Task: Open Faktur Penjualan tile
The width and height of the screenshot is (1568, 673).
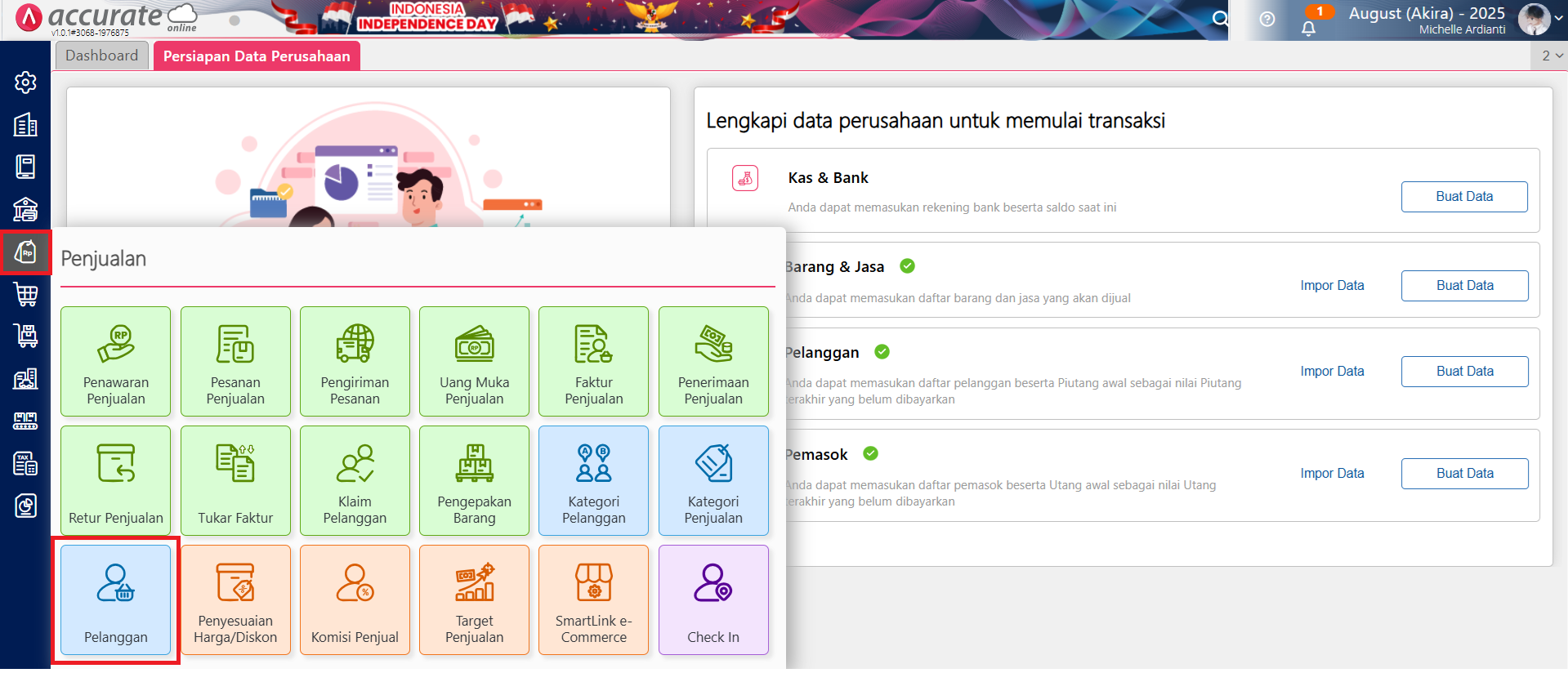Action: [594, 362]
